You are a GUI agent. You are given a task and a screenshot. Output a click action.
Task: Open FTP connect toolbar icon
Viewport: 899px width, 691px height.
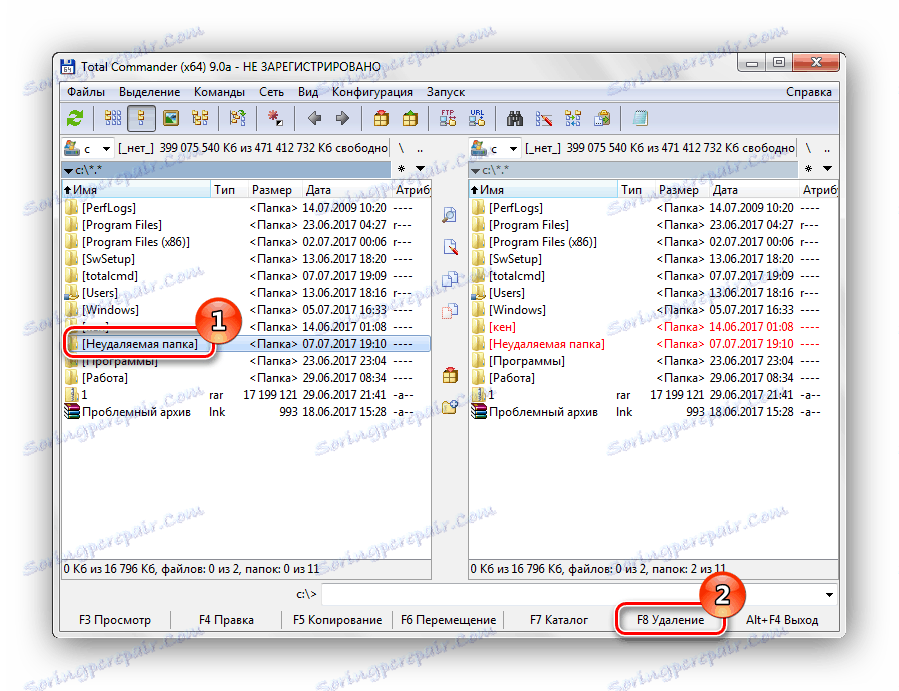click(x=448, y=118)
